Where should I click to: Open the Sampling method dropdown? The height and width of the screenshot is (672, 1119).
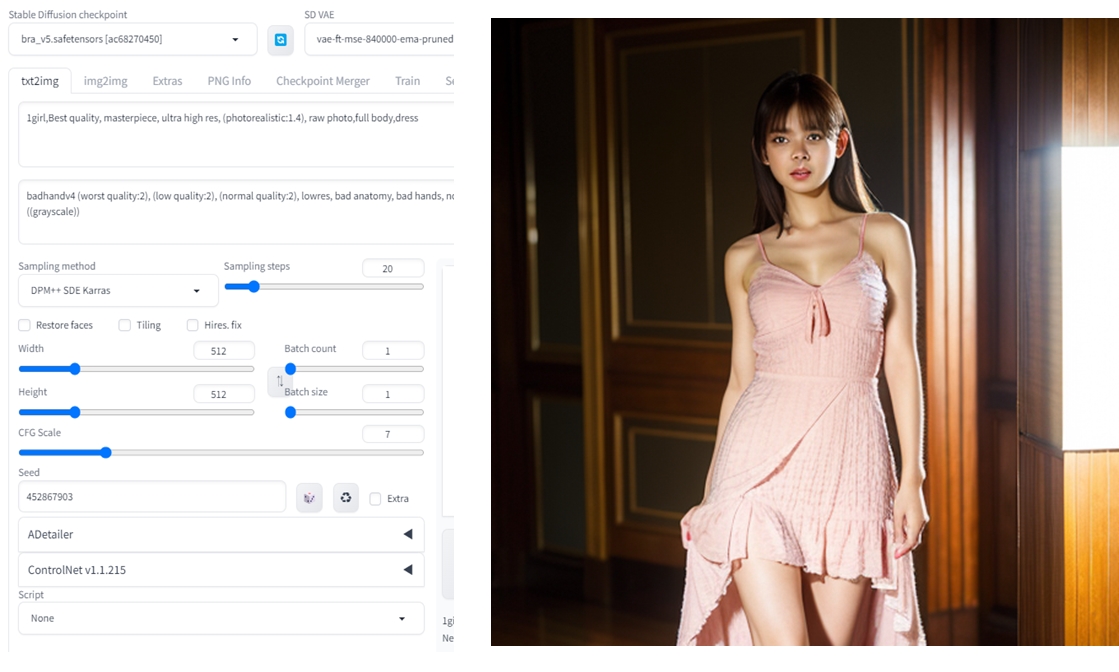tap(118, 291)
